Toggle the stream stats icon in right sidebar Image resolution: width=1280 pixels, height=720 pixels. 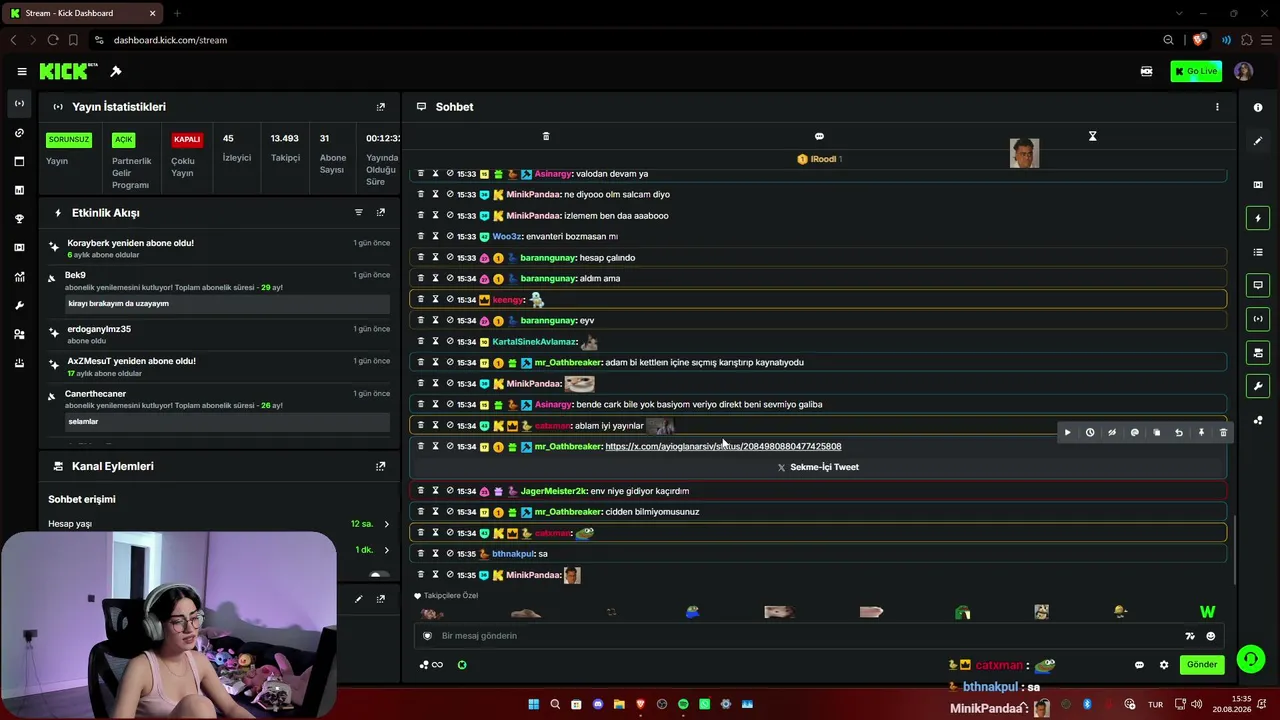tap(1258, 319)
